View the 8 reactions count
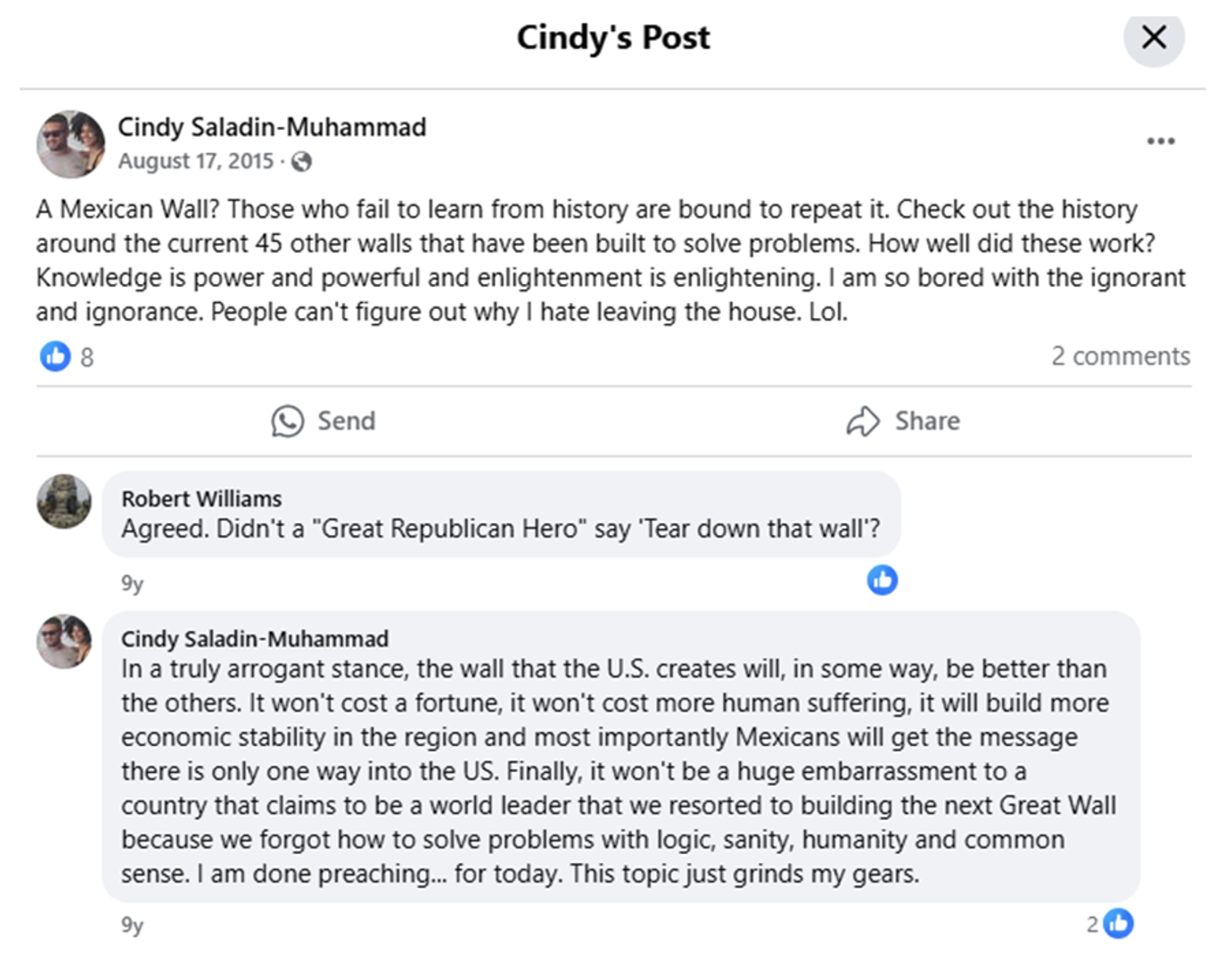 tap(87, 357)
